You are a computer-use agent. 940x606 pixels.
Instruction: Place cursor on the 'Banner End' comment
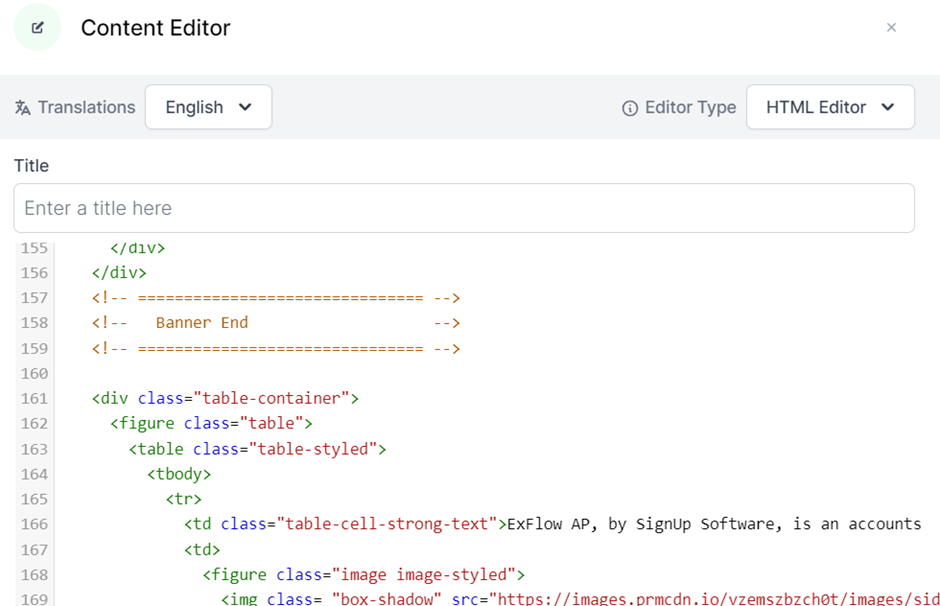(x=201, y=323)
